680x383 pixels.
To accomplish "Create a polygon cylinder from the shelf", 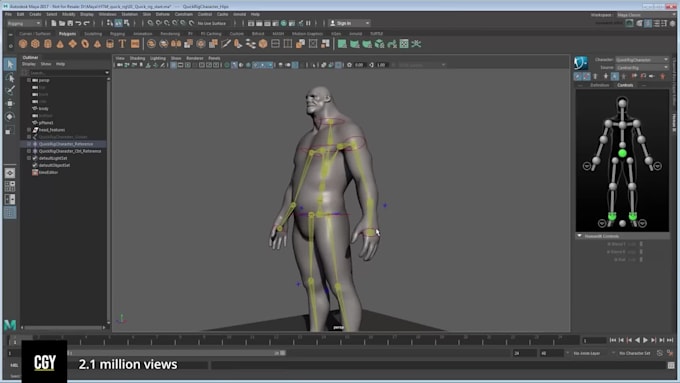I will click(48, 44).
